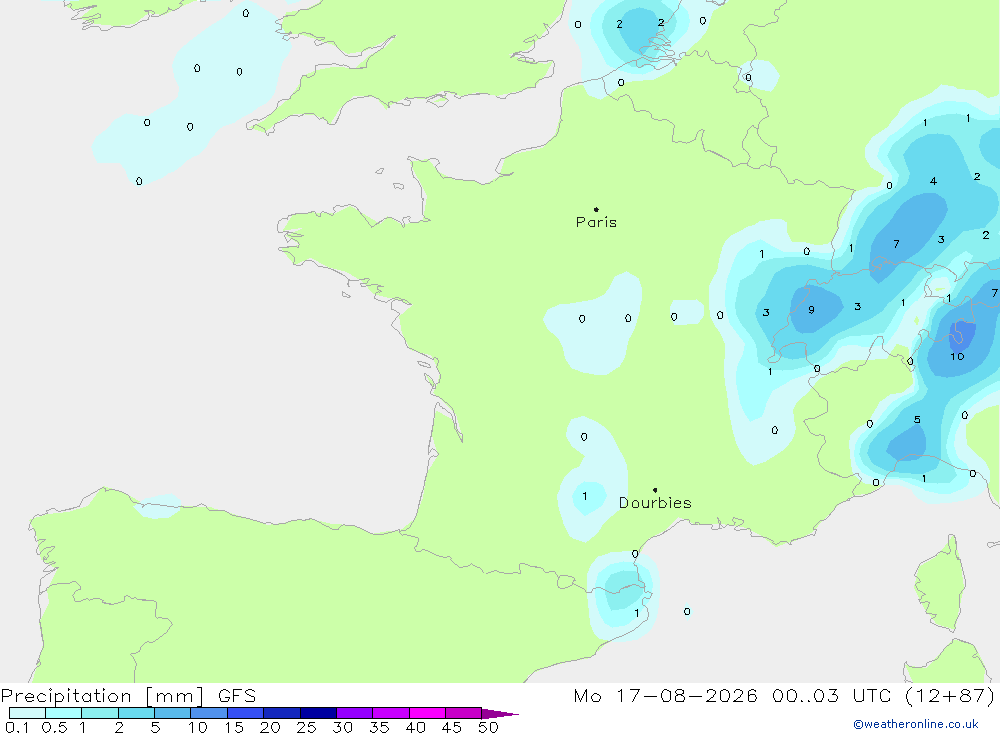Click the 7 mm value in southern Germany
This screenshot has height=733, width=1000.
[896, 244]
